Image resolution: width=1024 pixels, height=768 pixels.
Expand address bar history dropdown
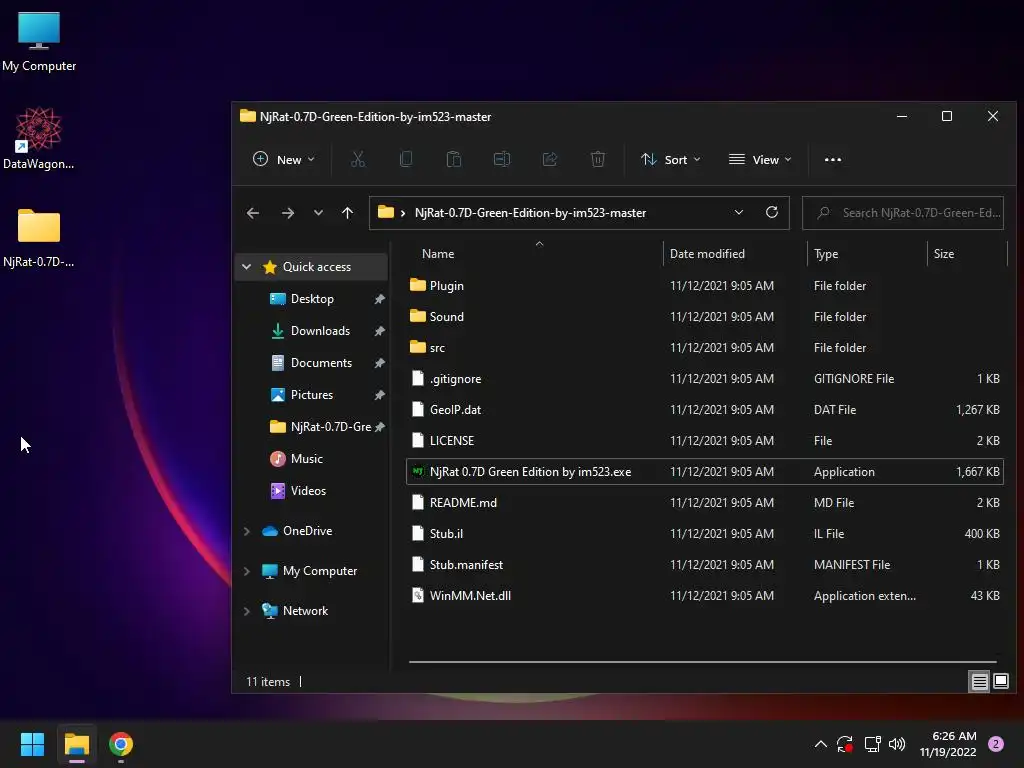[739, 212]
